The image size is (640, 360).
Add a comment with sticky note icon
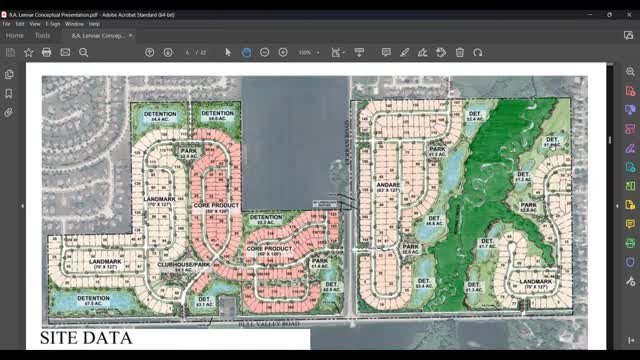coord(386,52)
